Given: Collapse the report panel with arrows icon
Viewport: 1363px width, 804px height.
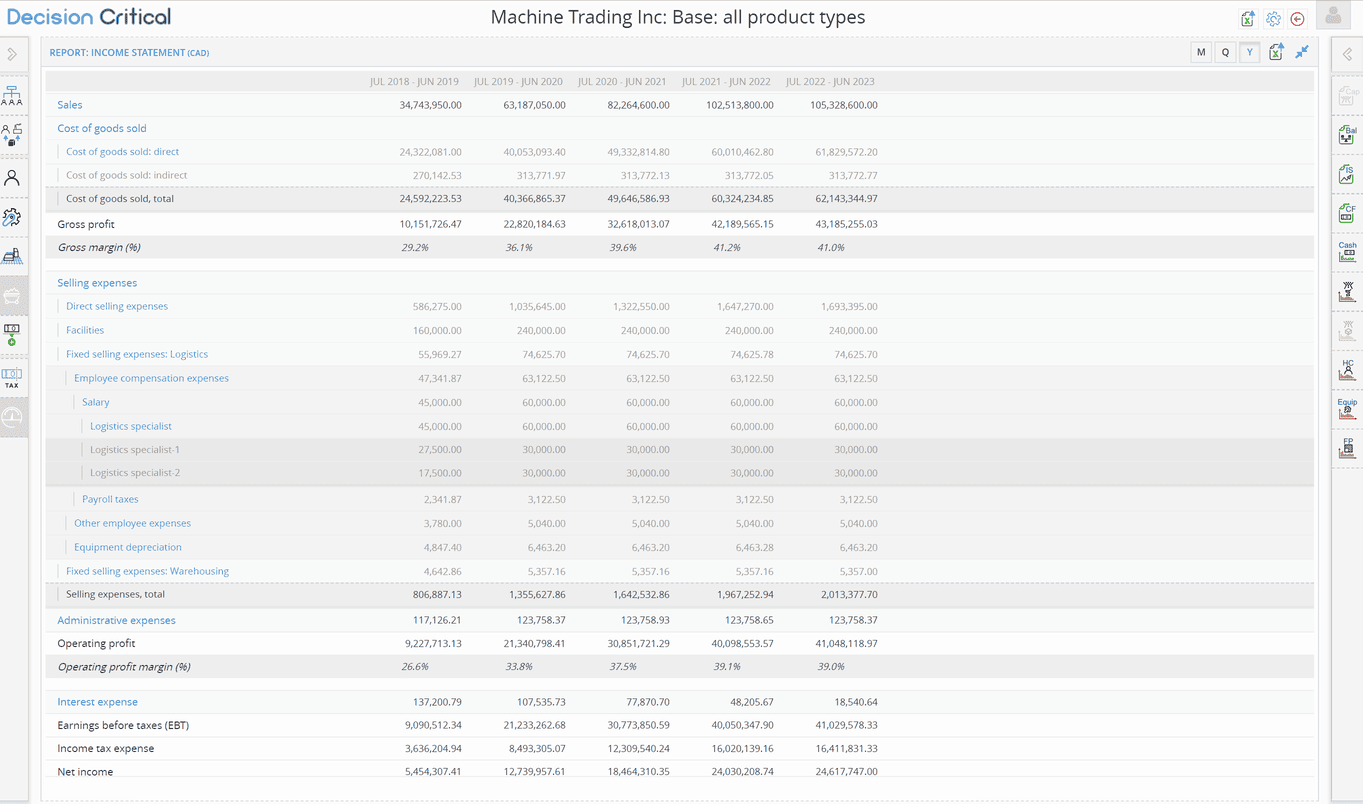Looking at the screenshot, I should click(x=1302, y=52).
